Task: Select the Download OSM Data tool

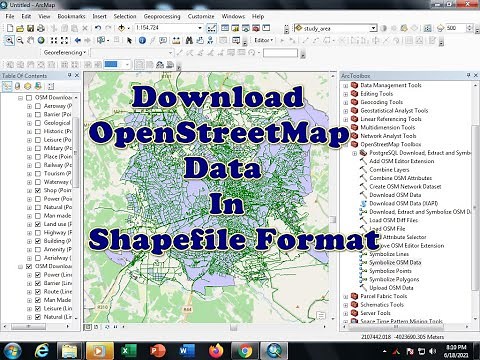Action: click(395, 195)
